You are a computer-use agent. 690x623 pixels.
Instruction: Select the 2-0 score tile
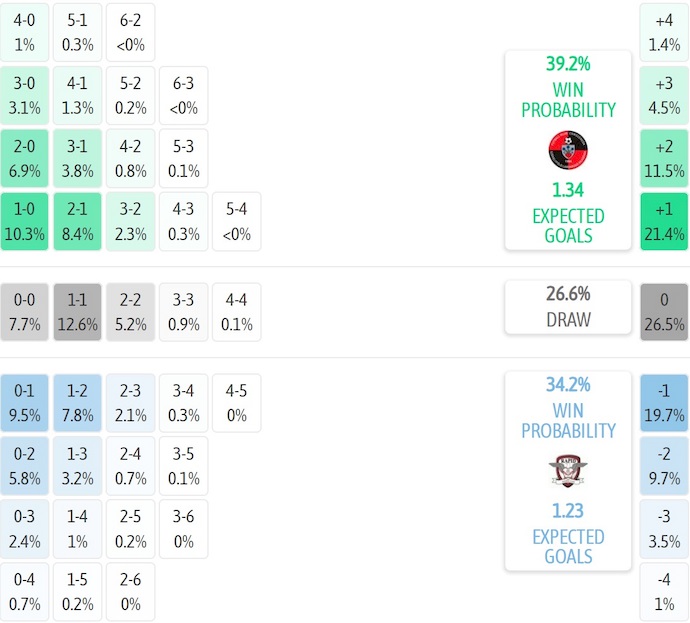tap(25, 158)
